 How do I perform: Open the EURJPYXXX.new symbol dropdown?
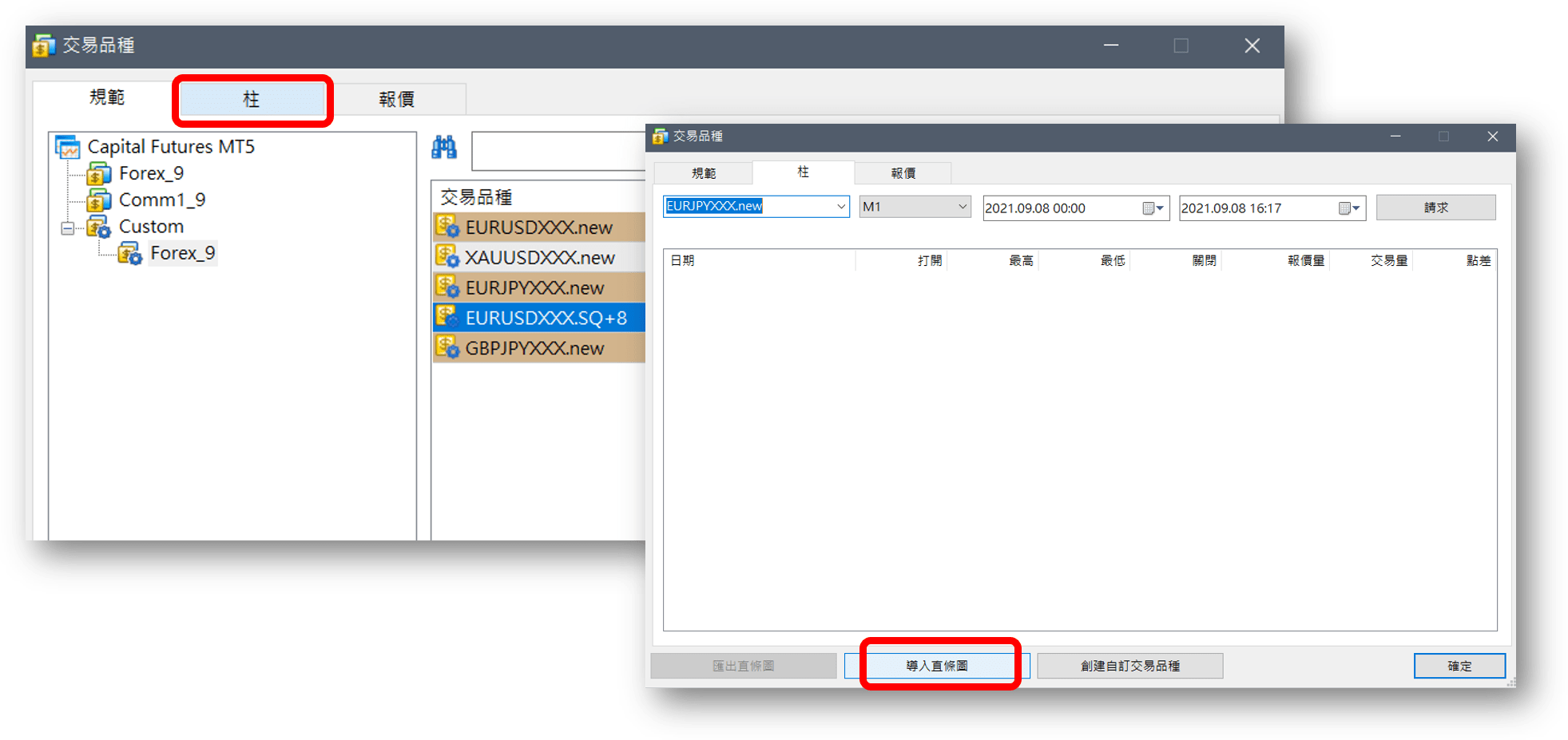(840, 207)
